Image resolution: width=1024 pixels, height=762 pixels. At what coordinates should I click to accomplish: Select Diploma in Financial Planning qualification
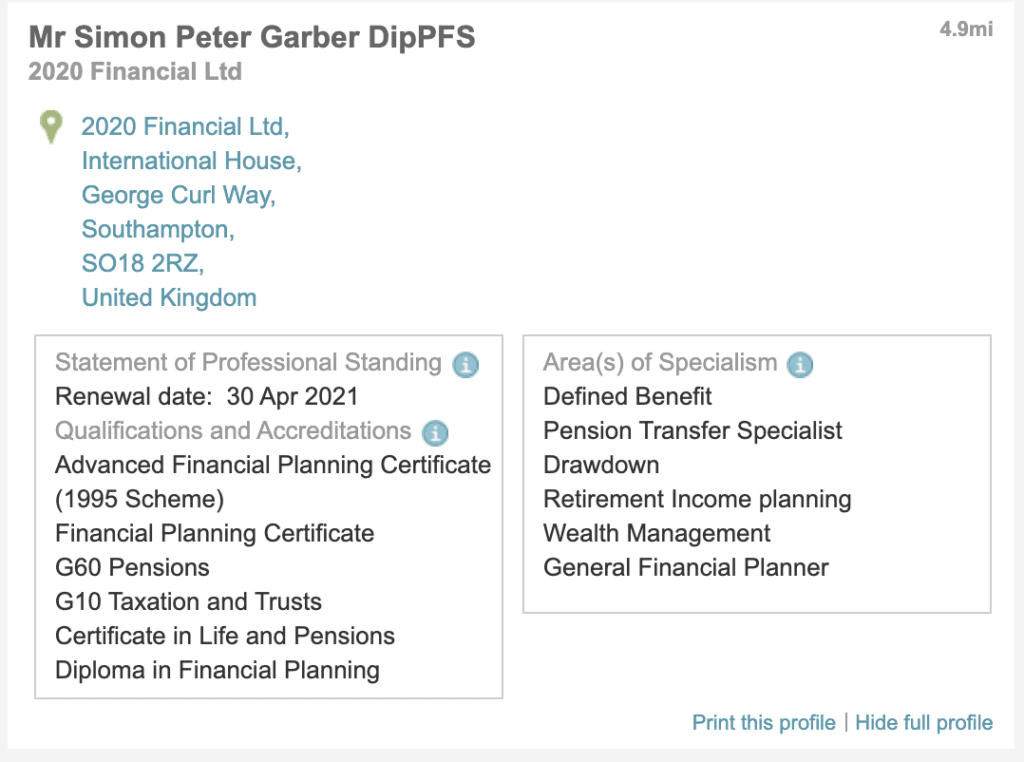point(217,671)
